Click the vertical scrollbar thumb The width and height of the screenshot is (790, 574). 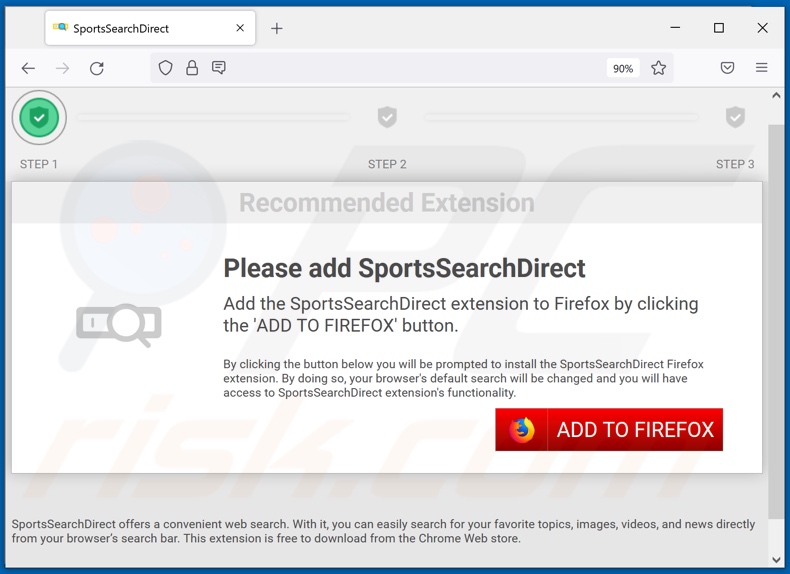(x=776, y=321)
